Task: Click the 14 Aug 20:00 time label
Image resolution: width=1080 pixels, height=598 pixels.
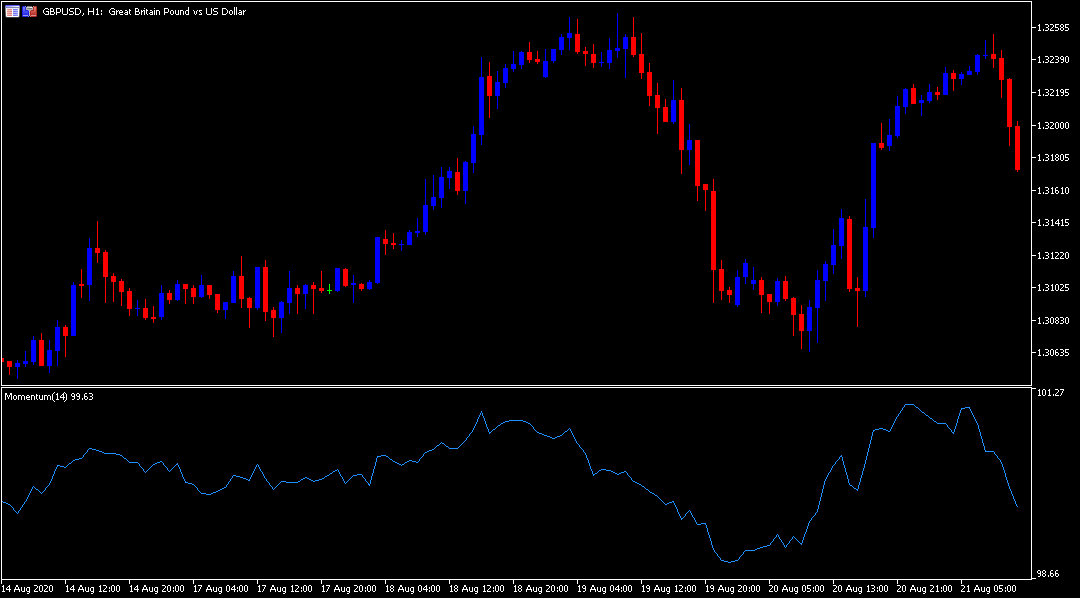Action: [156, 589]
